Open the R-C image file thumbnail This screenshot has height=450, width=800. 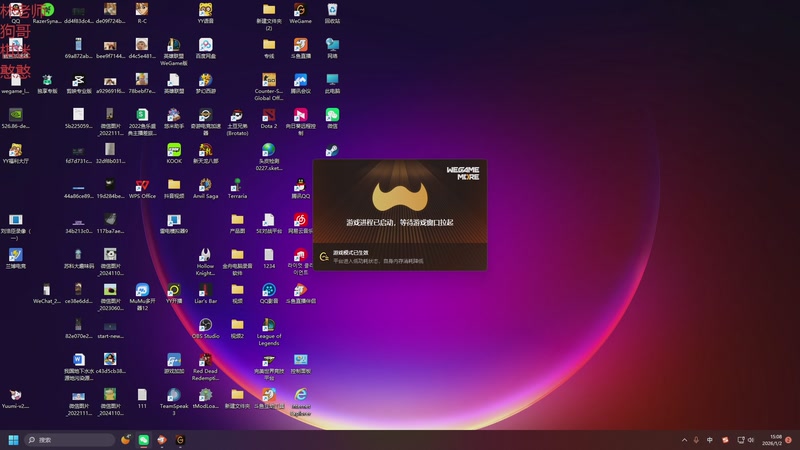[x=142, y=13]
